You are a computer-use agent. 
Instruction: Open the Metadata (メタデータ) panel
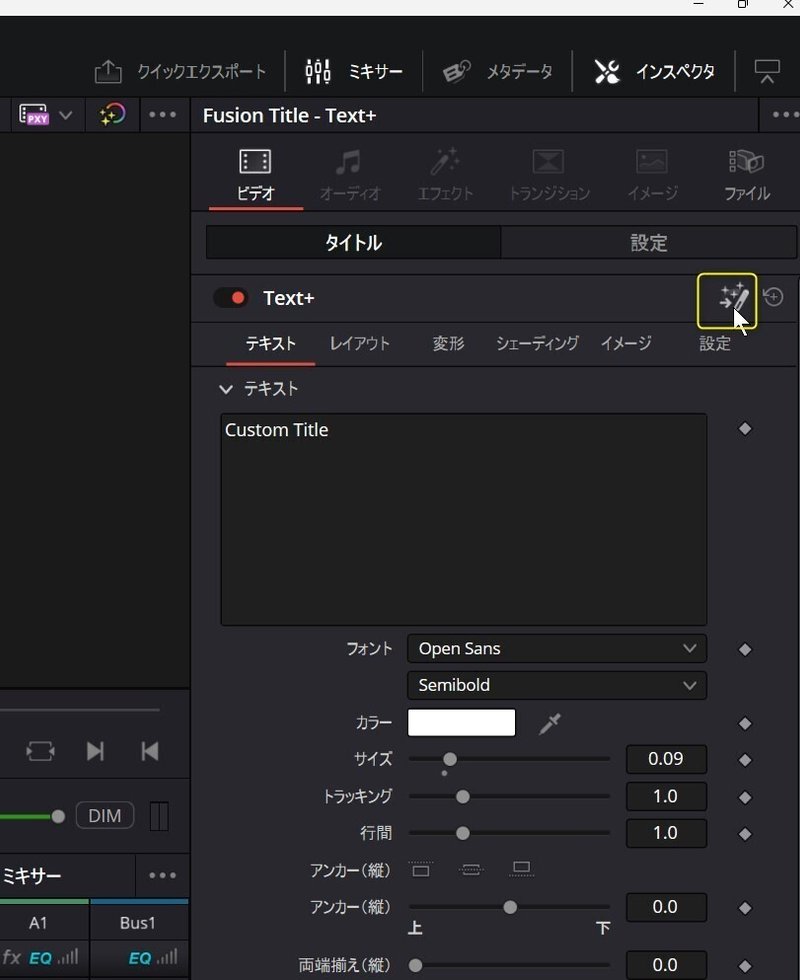(x=498, y=72)
